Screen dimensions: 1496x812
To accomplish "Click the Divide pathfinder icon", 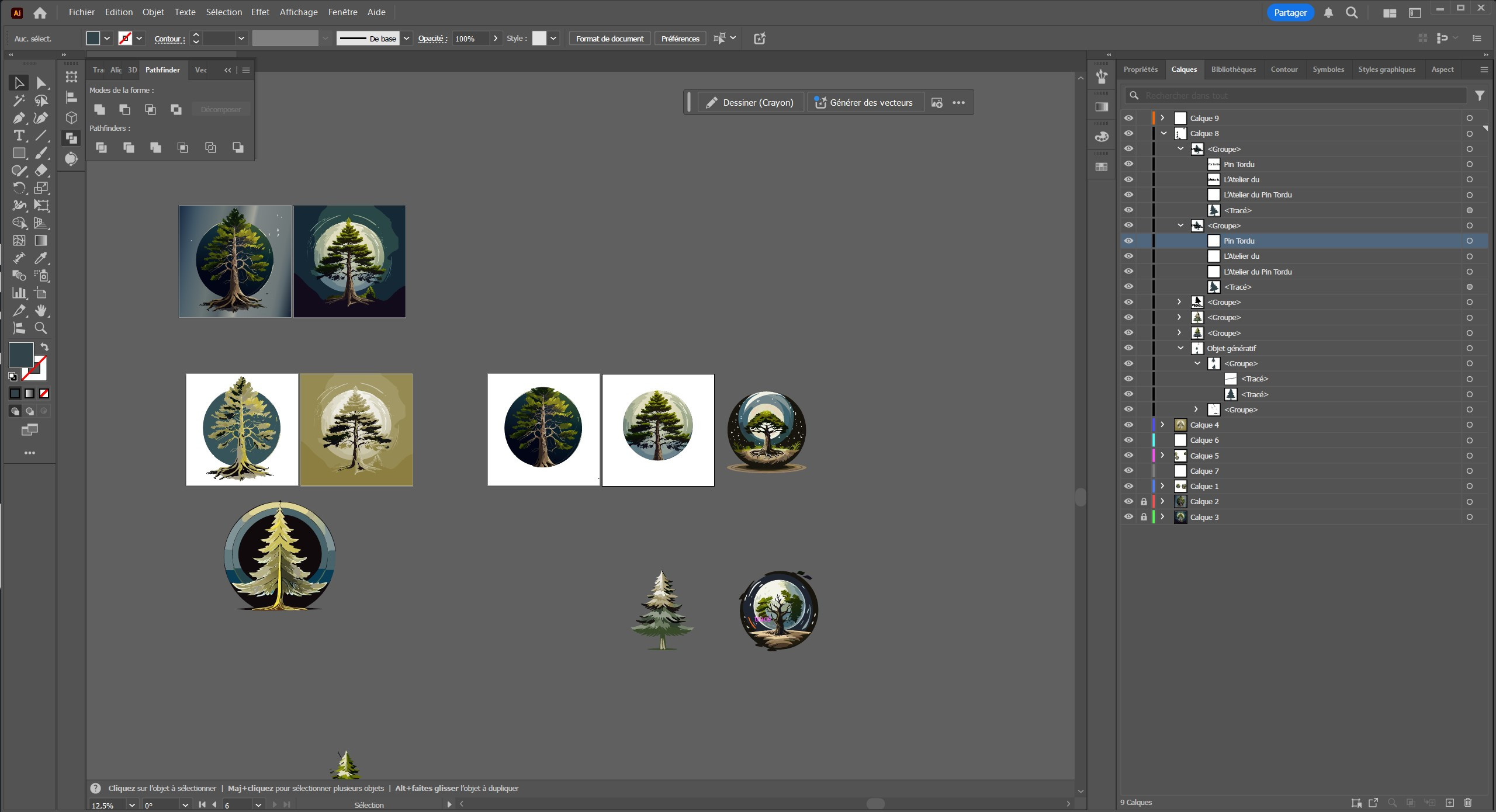I will click(x=101, y=147).
